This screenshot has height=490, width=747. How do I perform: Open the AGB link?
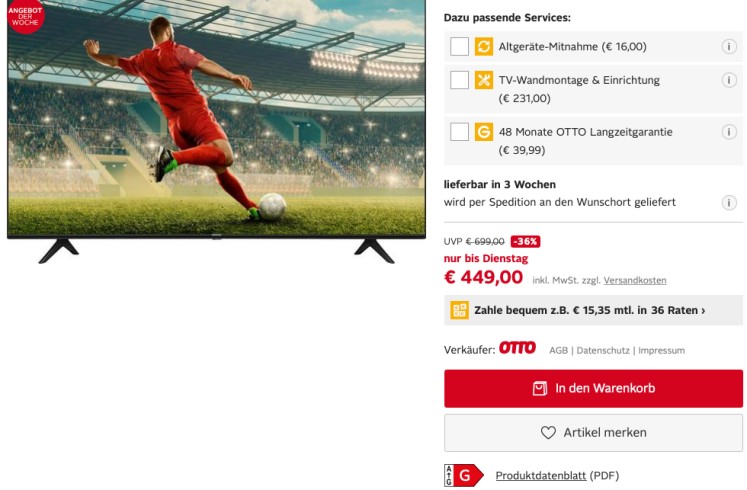(558, 350)
